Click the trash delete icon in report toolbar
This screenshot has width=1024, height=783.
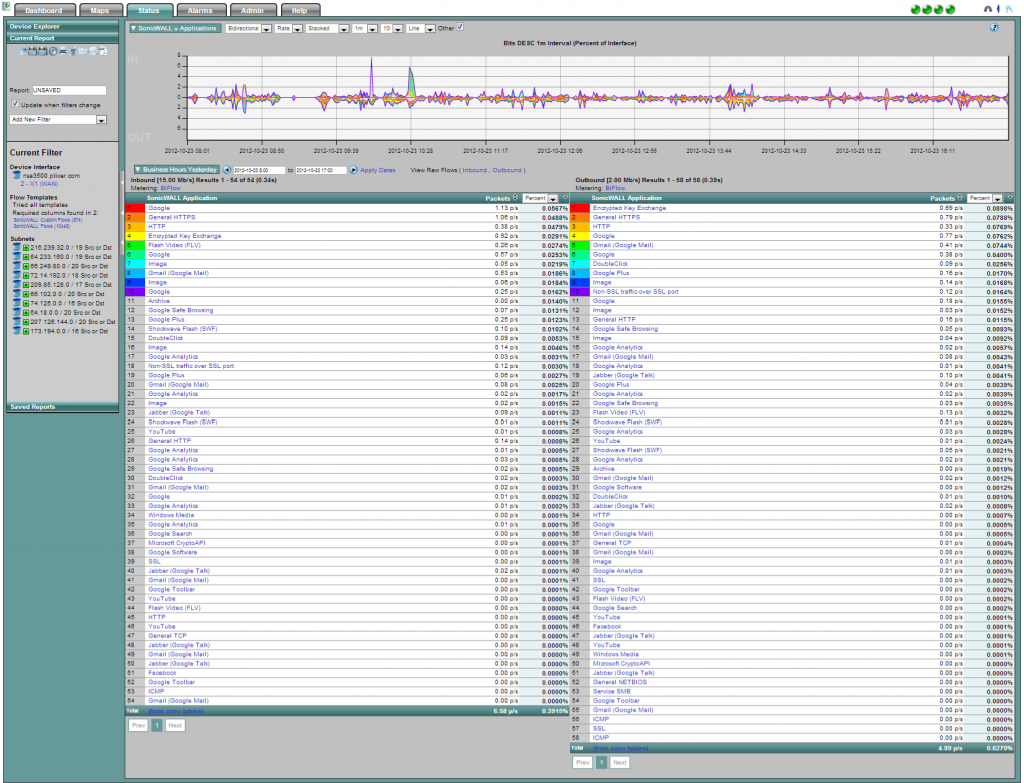pos(72,51)
